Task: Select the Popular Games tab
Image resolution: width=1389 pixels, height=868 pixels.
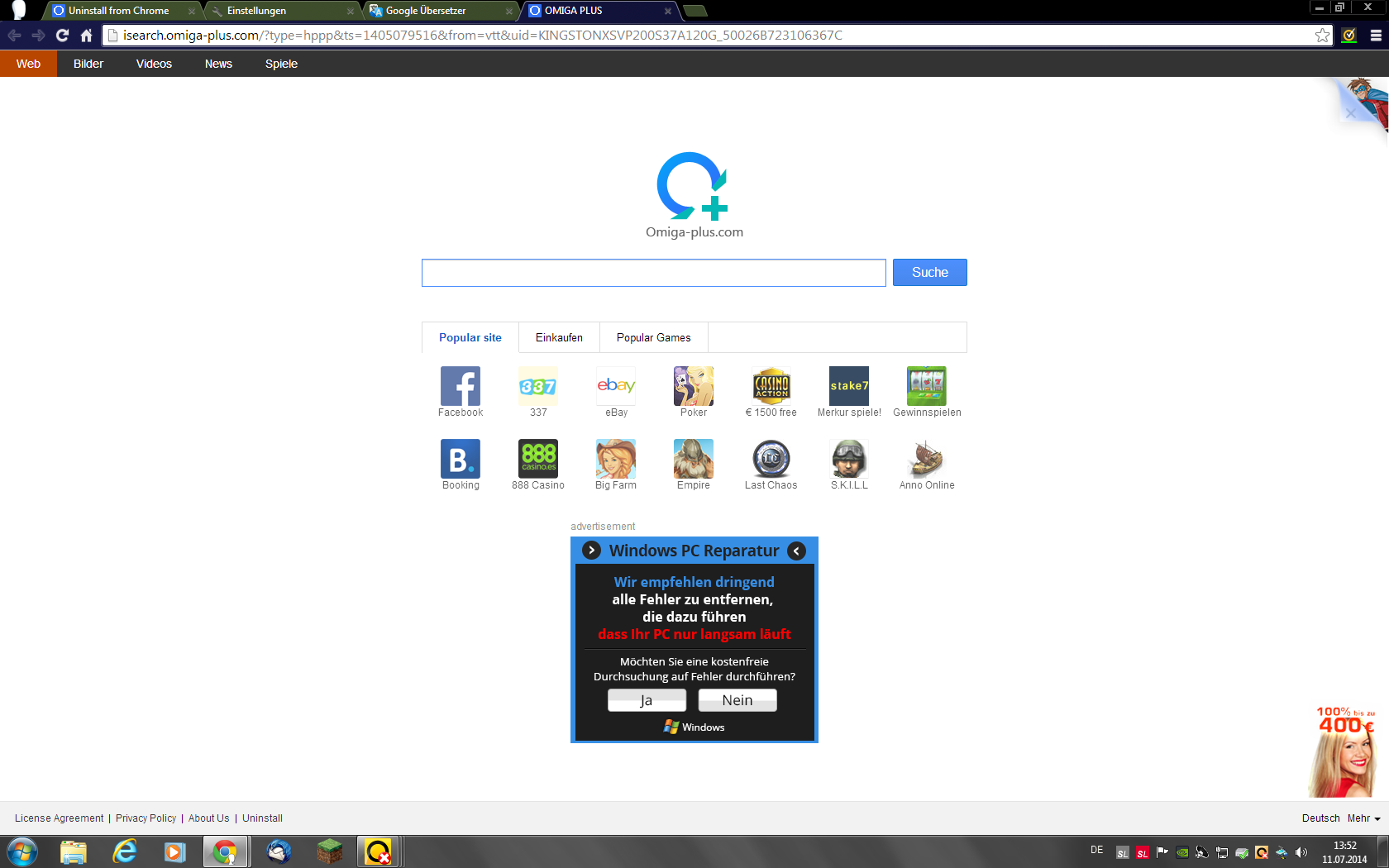Action: pos(653,337)
